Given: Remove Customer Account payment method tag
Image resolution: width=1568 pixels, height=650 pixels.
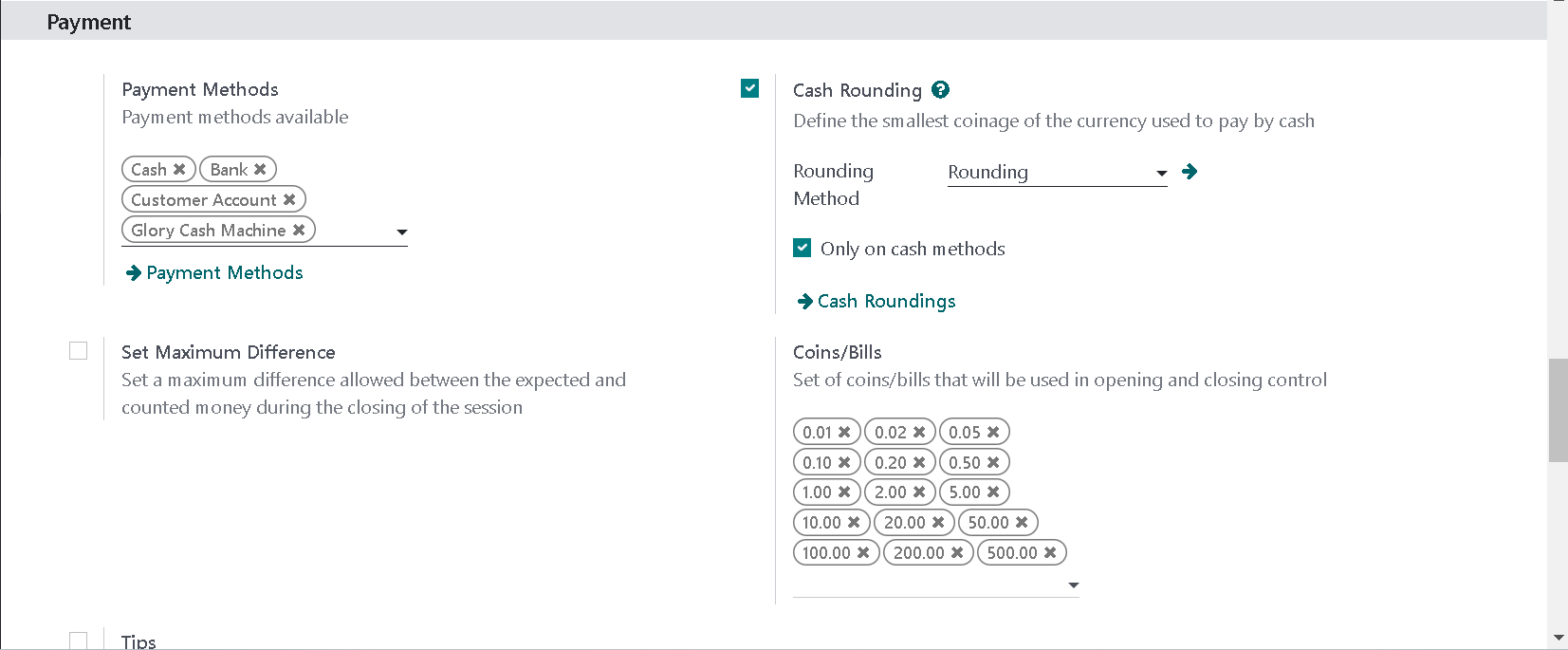Looking at the screenshot, I should [x=289, y=200].
